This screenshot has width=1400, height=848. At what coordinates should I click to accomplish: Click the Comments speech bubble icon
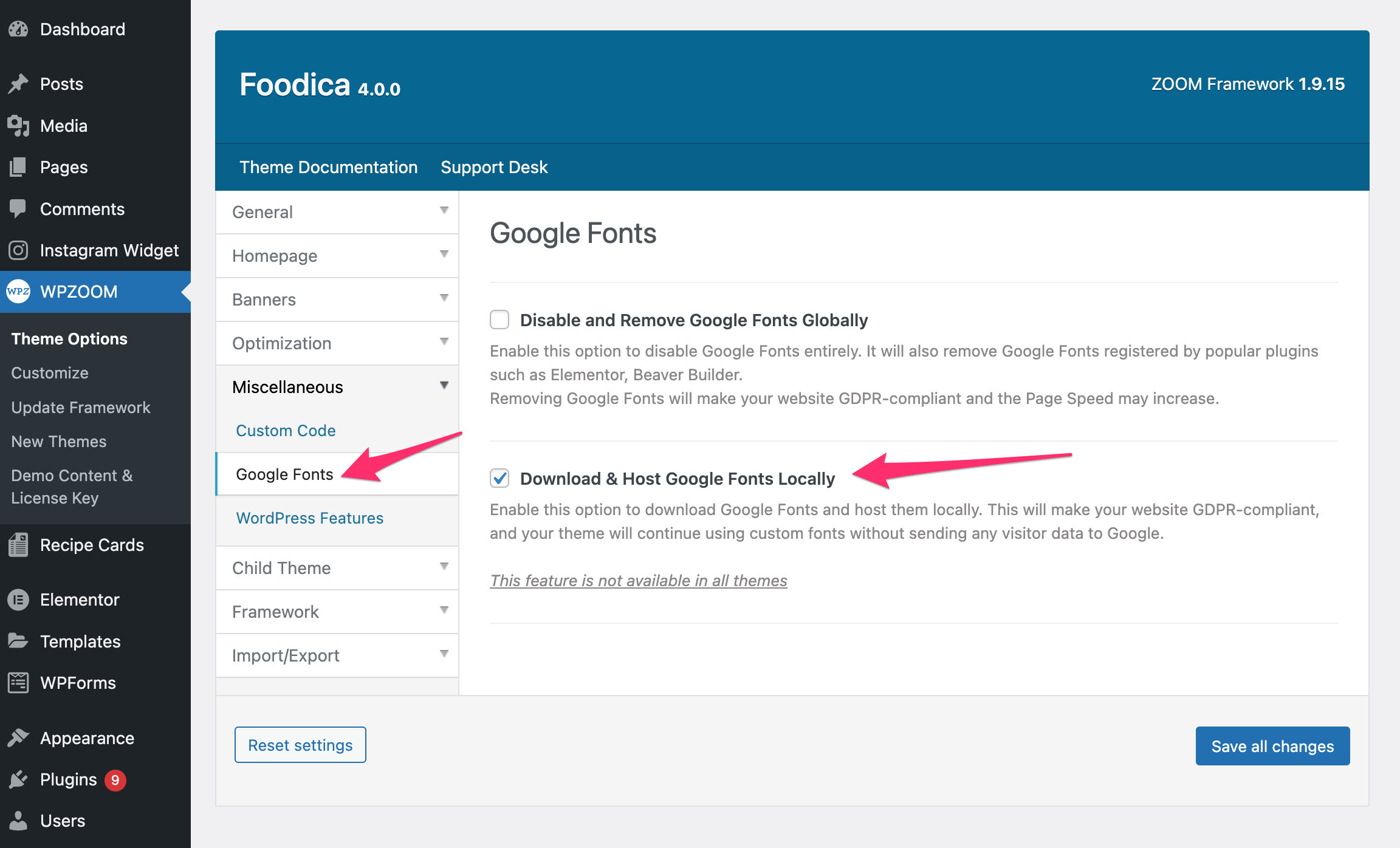point(18,209)
